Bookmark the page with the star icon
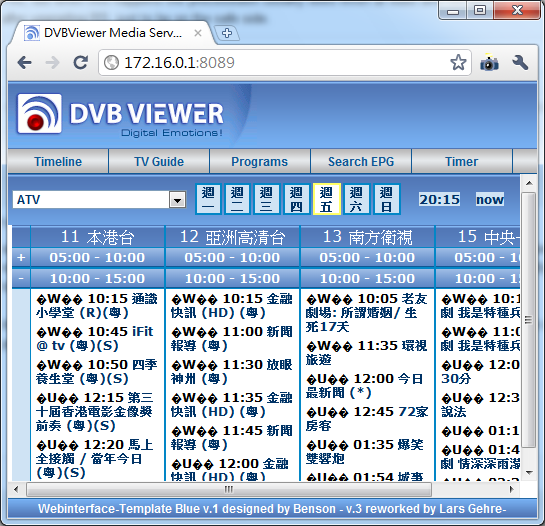 click(458, 63)
